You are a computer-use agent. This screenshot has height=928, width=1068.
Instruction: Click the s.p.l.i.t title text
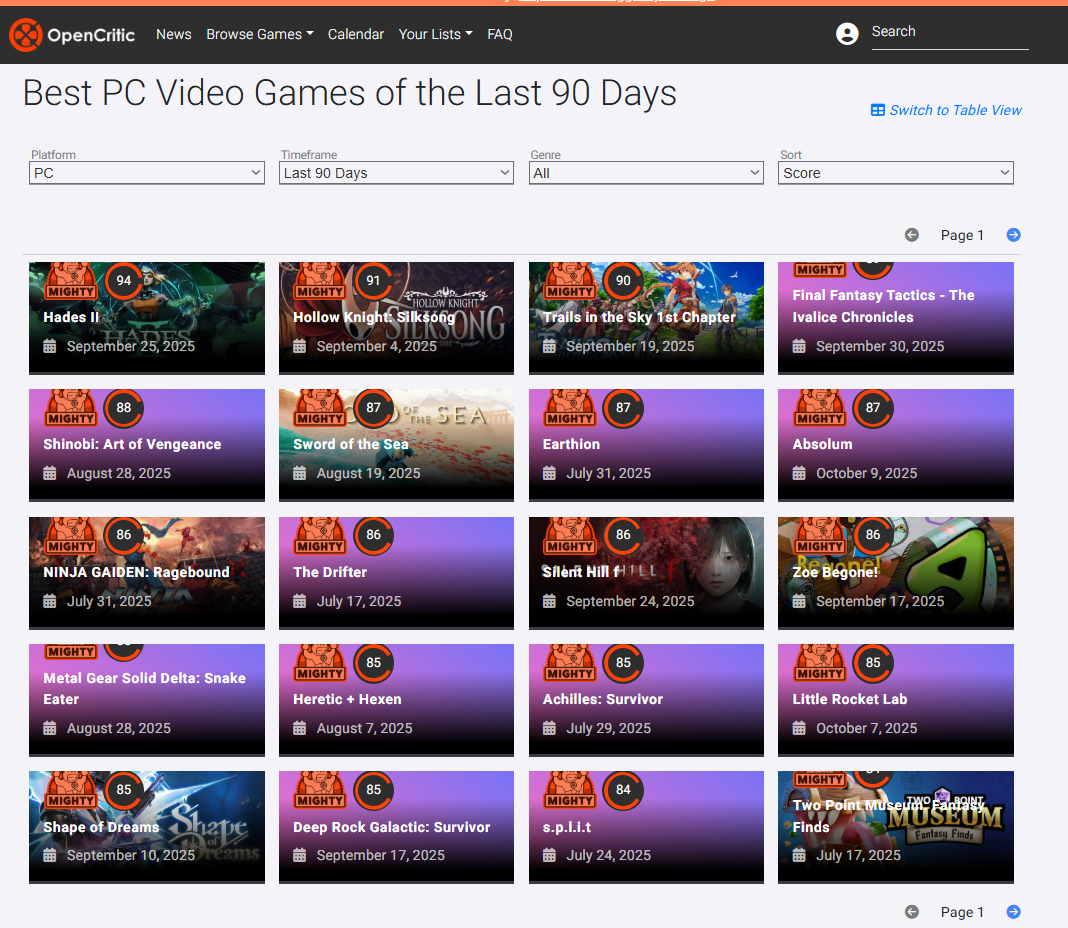(x=567, y=827)
